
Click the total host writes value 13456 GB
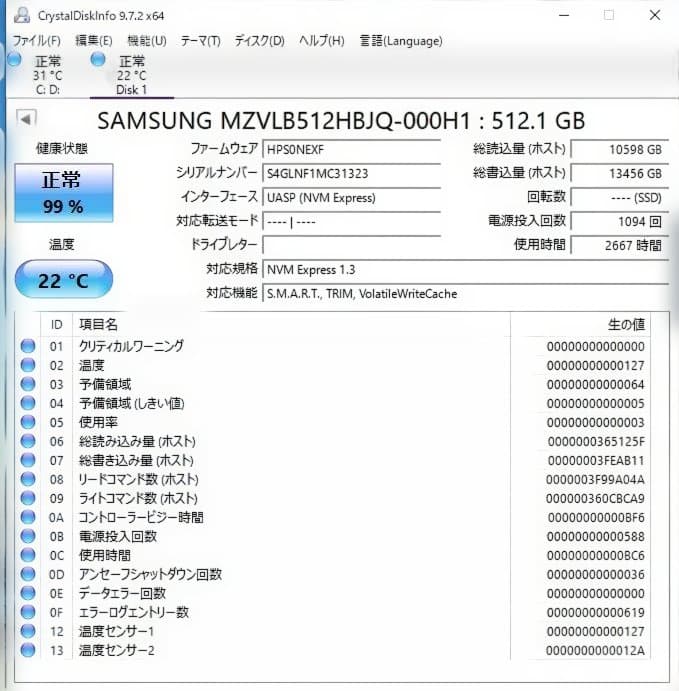620,173
